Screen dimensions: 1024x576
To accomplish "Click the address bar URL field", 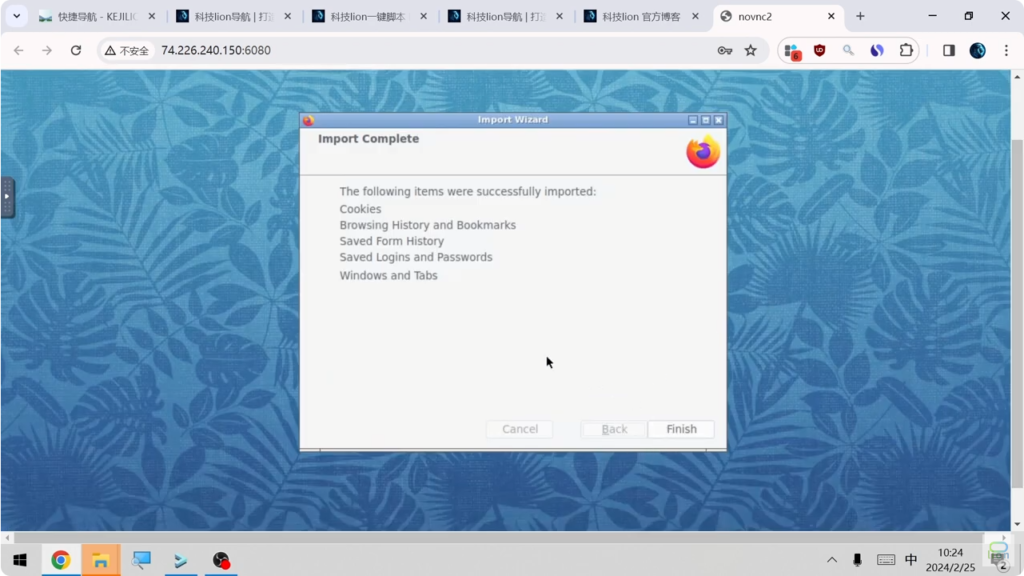I will (400, 50).
